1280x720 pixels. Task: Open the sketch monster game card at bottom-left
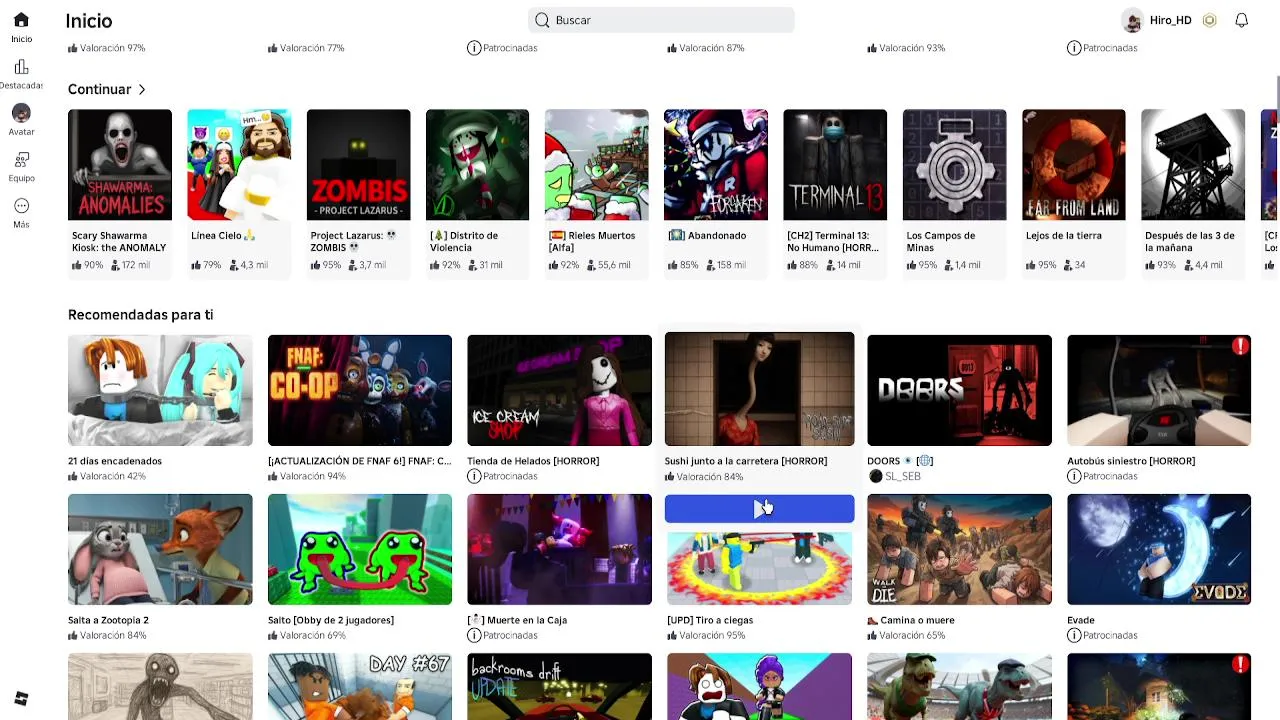click(x=160, y=686)
